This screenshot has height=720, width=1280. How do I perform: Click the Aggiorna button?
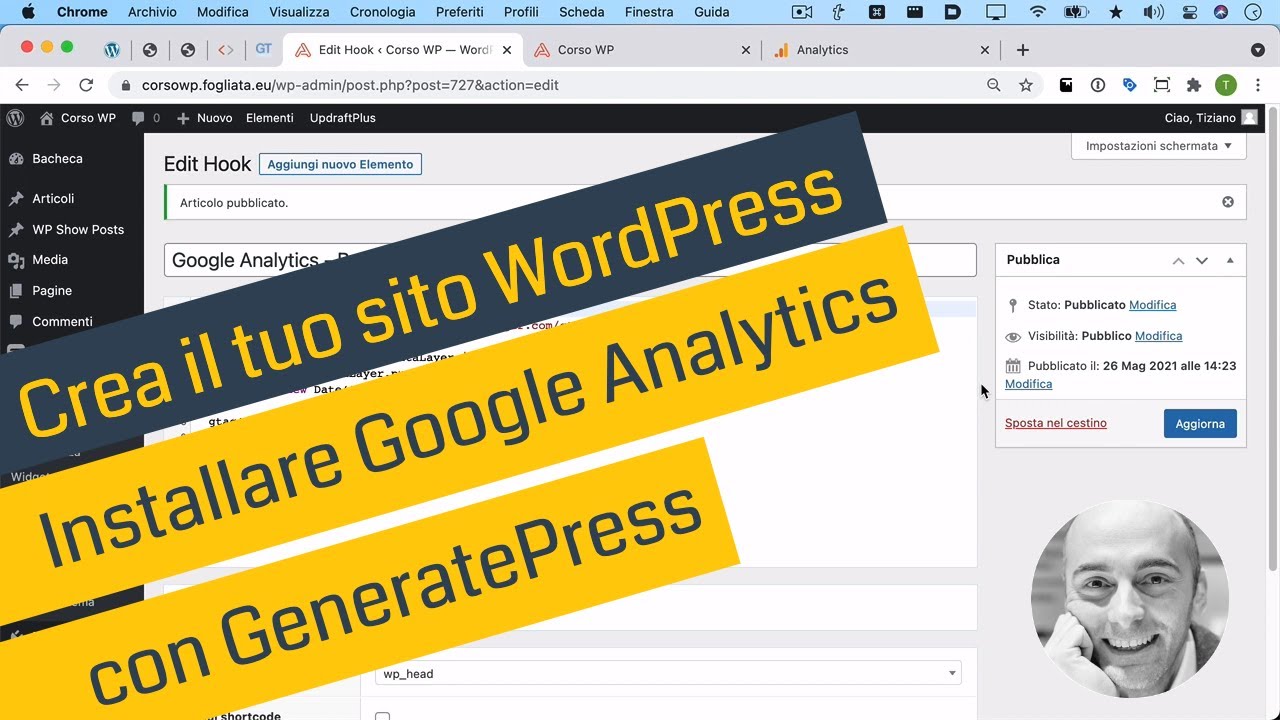coord(1200,423)
